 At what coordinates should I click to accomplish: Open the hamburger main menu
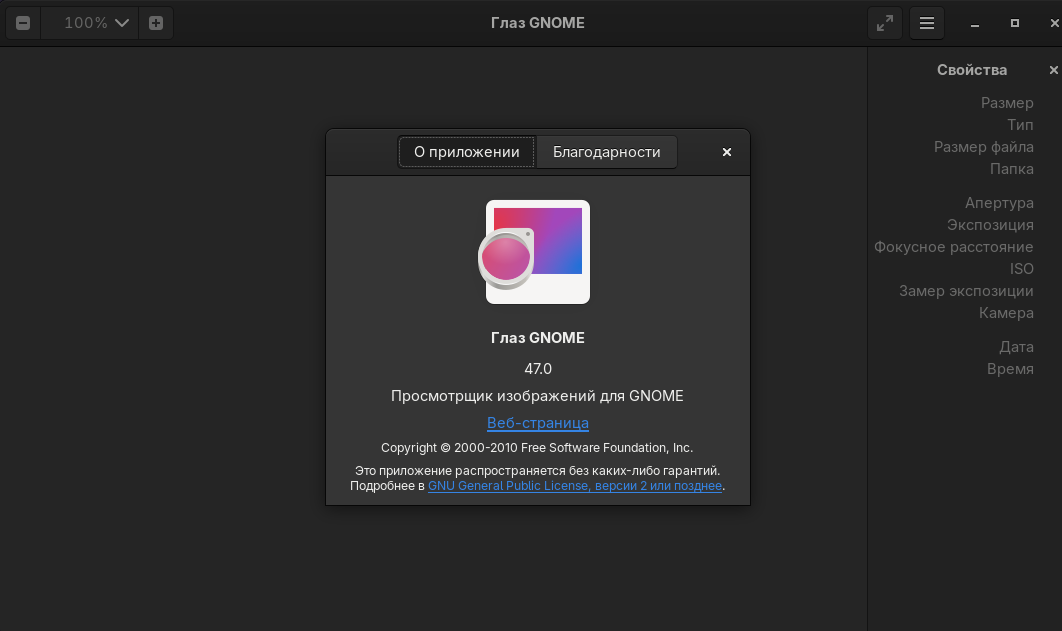(x=927, y=24)
